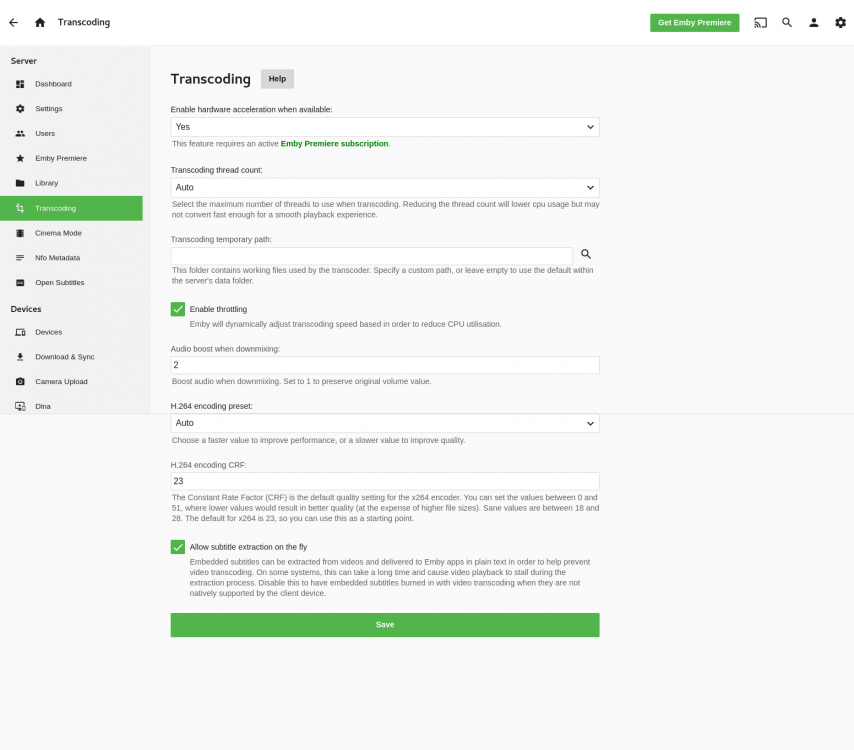Click the Get Emby Premiere button
Image resolution: width=854 pixels, height=750 pixels.
pos(694,23)
